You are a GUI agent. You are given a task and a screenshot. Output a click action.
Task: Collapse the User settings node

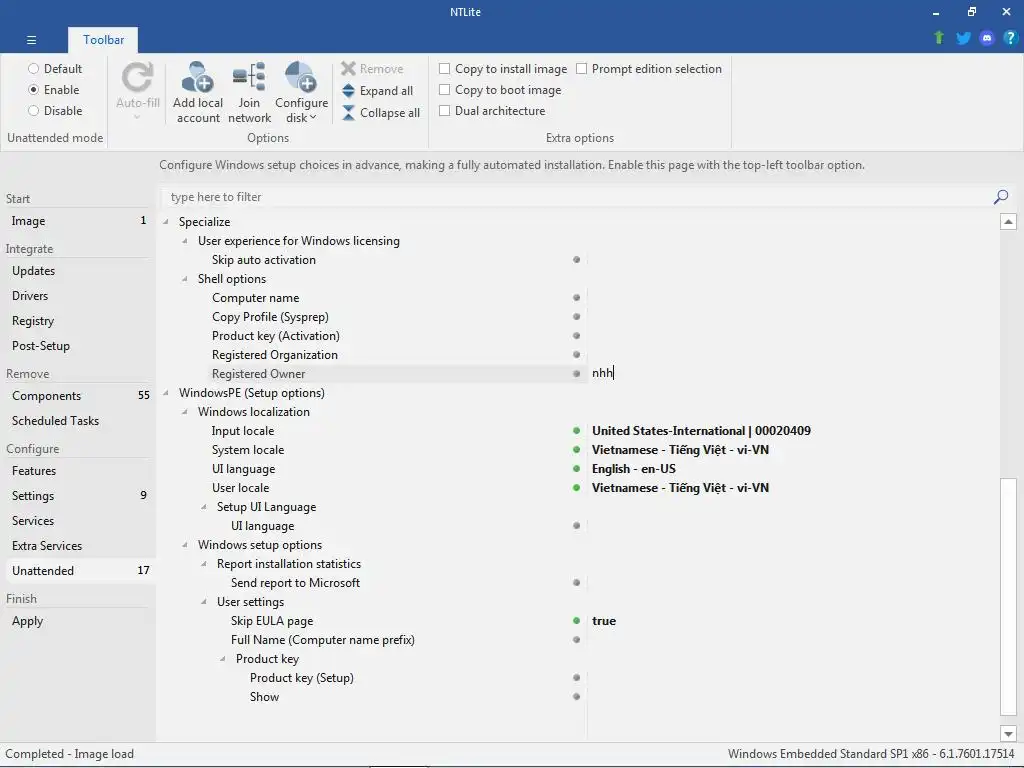[204, 602]
